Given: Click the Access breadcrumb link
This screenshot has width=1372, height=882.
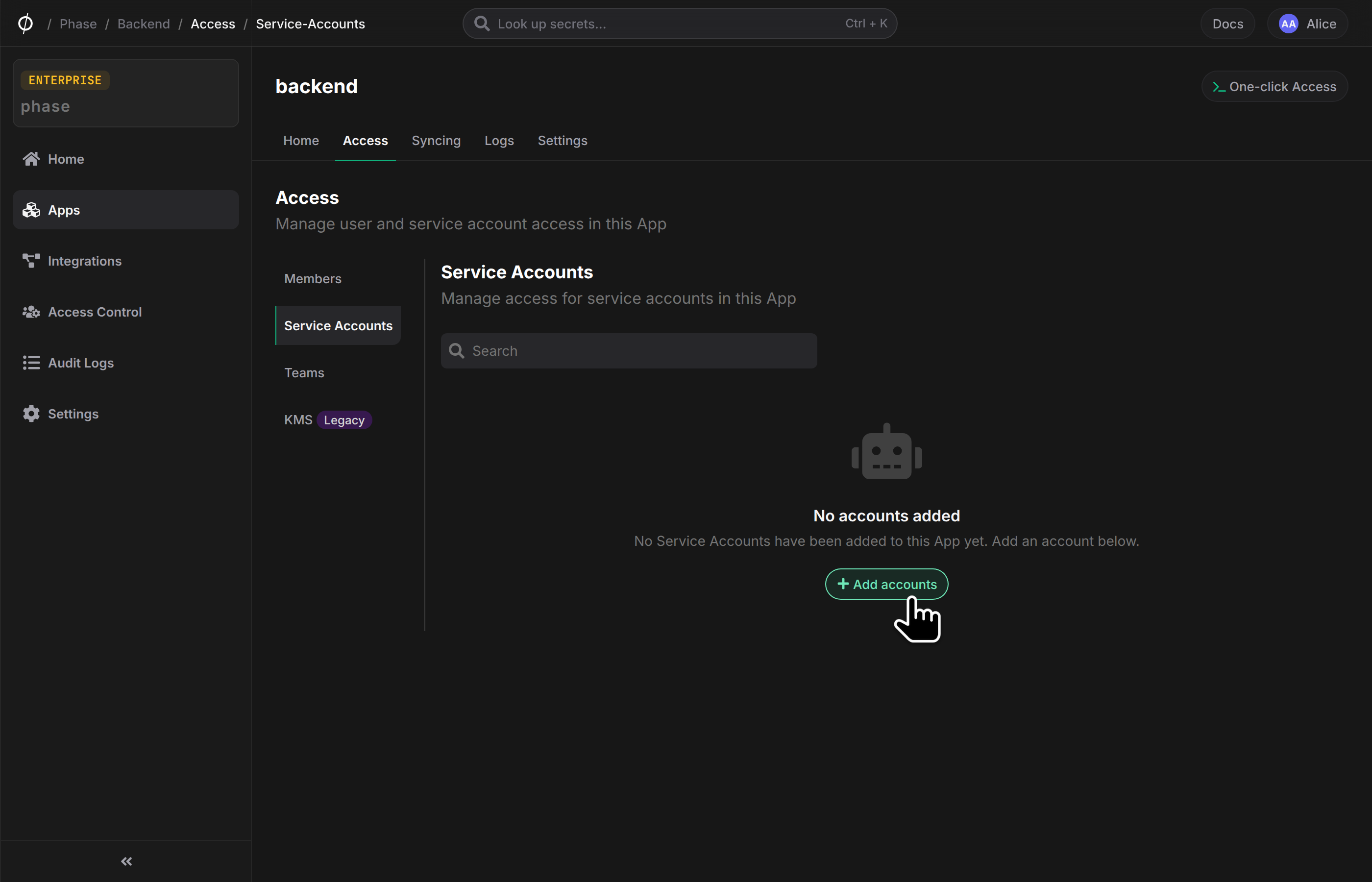Looking at the screenshot, I should 213,24.
